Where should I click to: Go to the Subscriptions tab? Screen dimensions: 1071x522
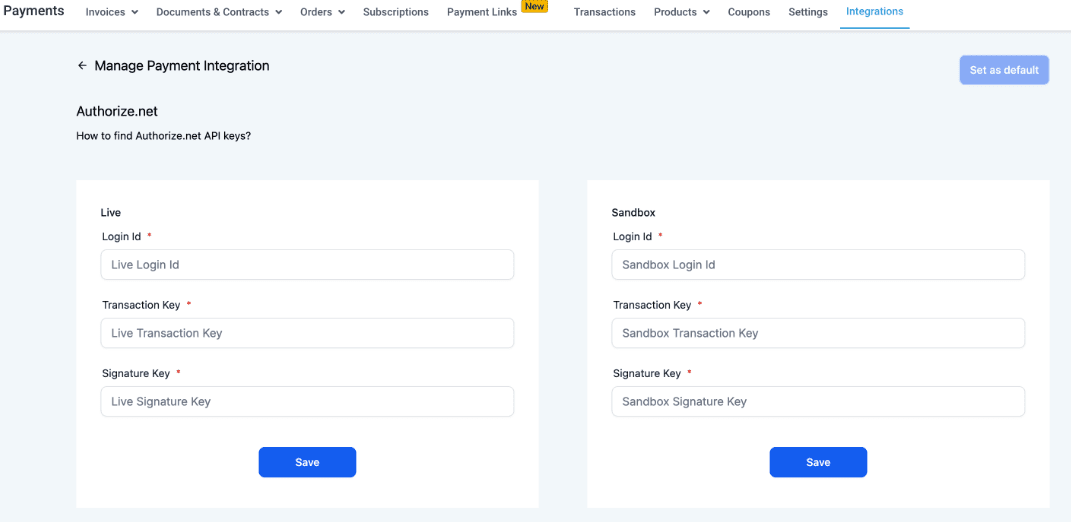pos(395,12)
